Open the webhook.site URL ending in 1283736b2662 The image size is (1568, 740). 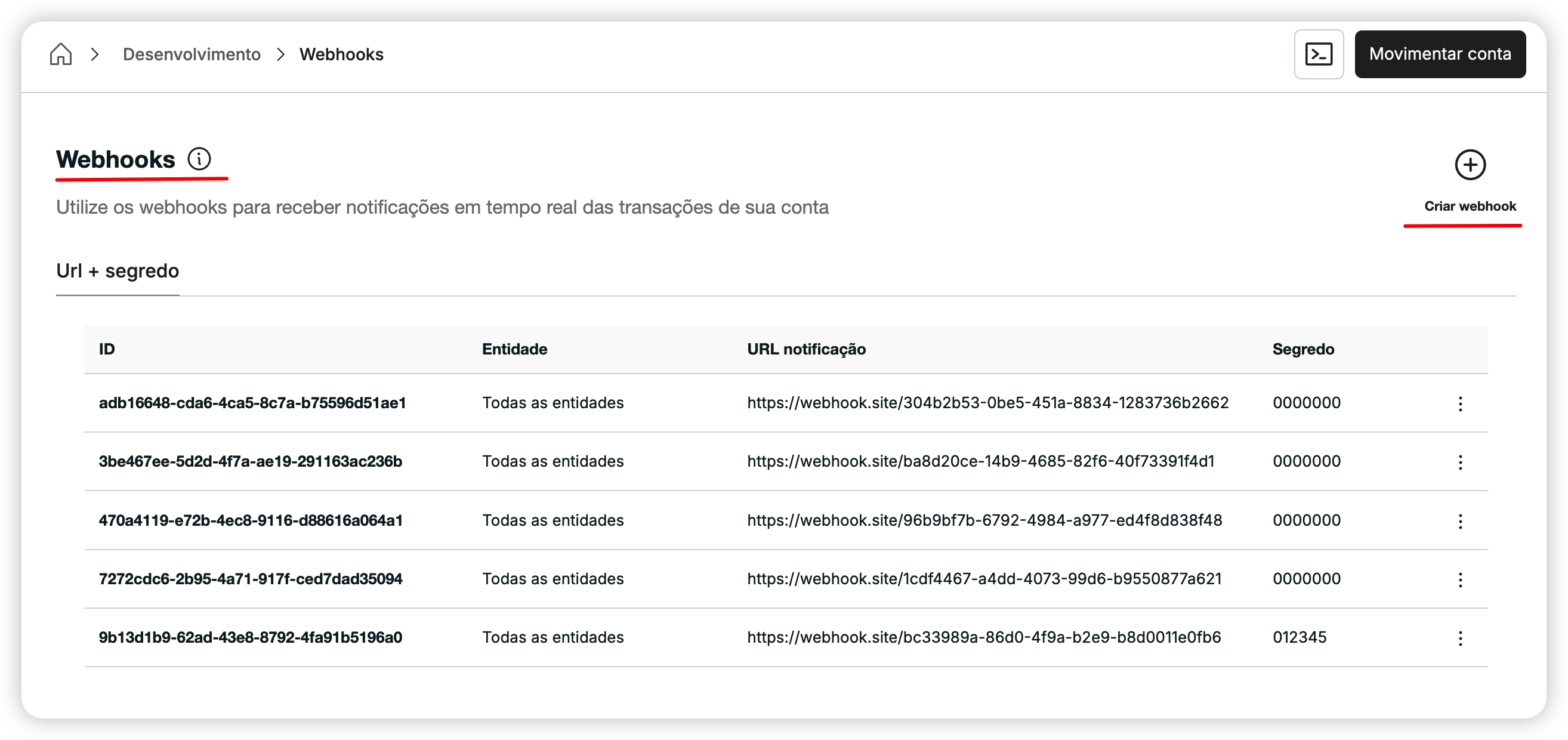987,403
